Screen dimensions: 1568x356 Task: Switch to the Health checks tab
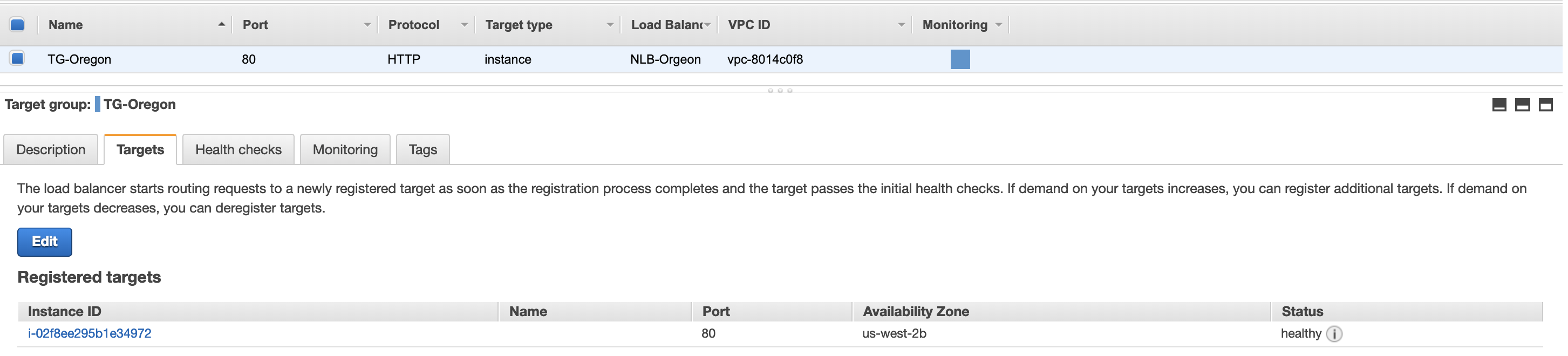coord(239,150)
